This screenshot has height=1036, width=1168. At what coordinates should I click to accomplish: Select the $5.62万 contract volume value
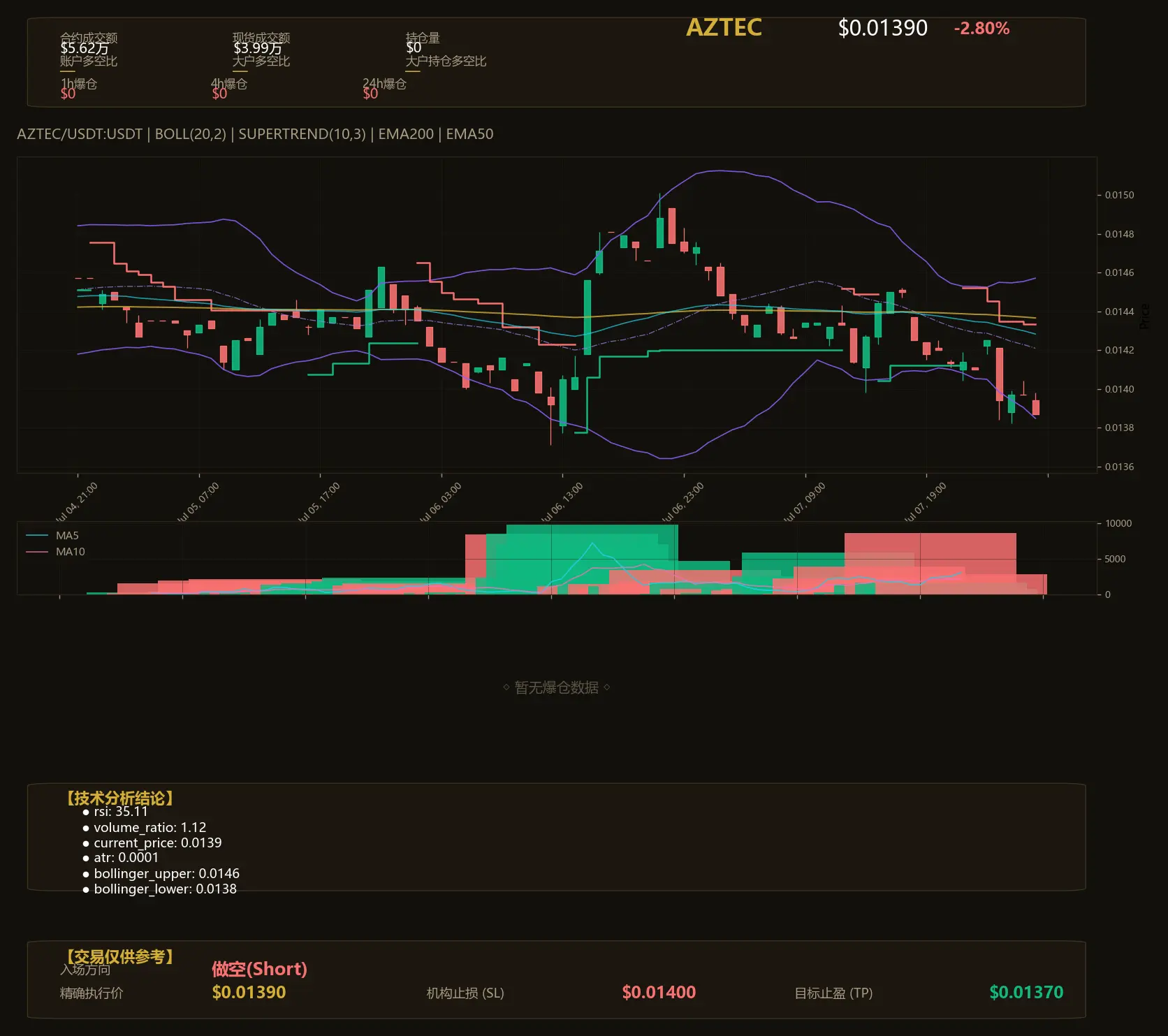click(85, 48)
